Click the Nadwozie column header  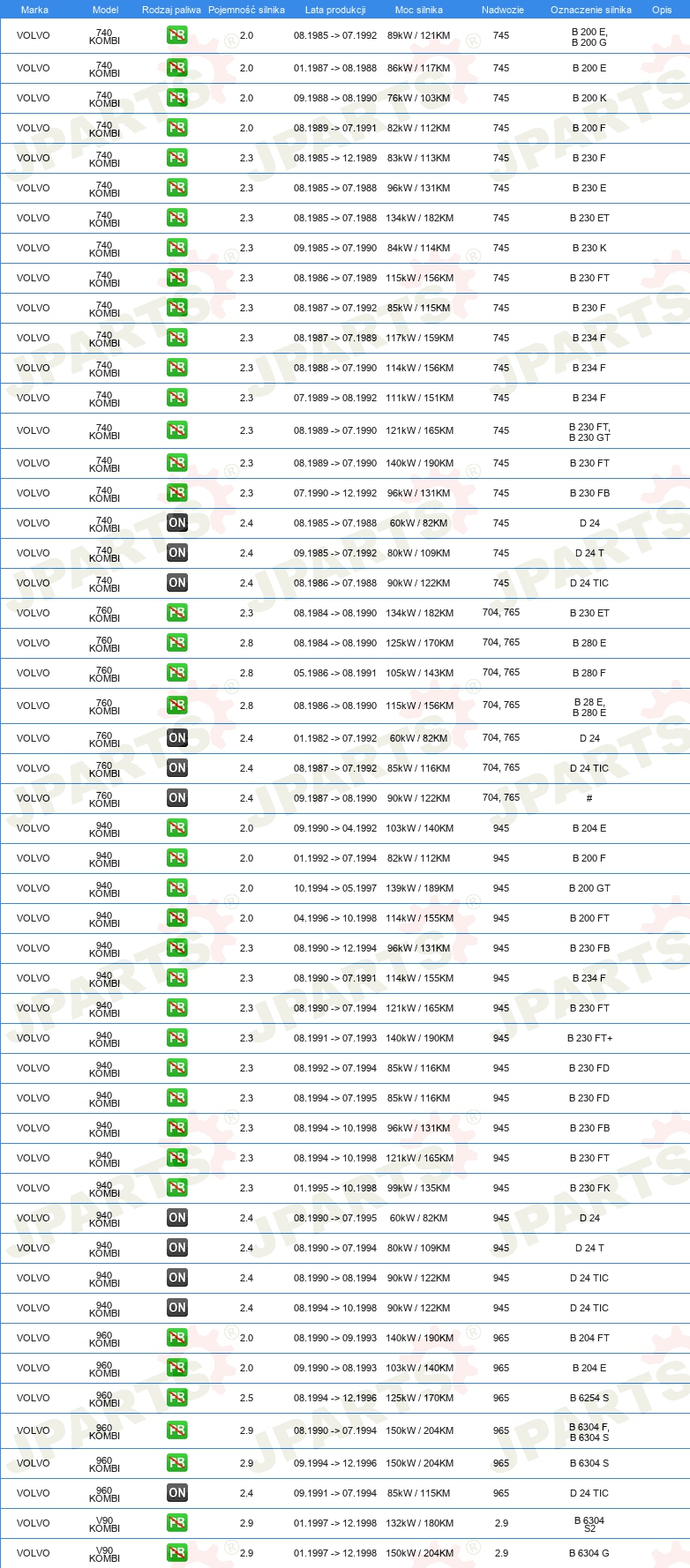coord(503,10)
